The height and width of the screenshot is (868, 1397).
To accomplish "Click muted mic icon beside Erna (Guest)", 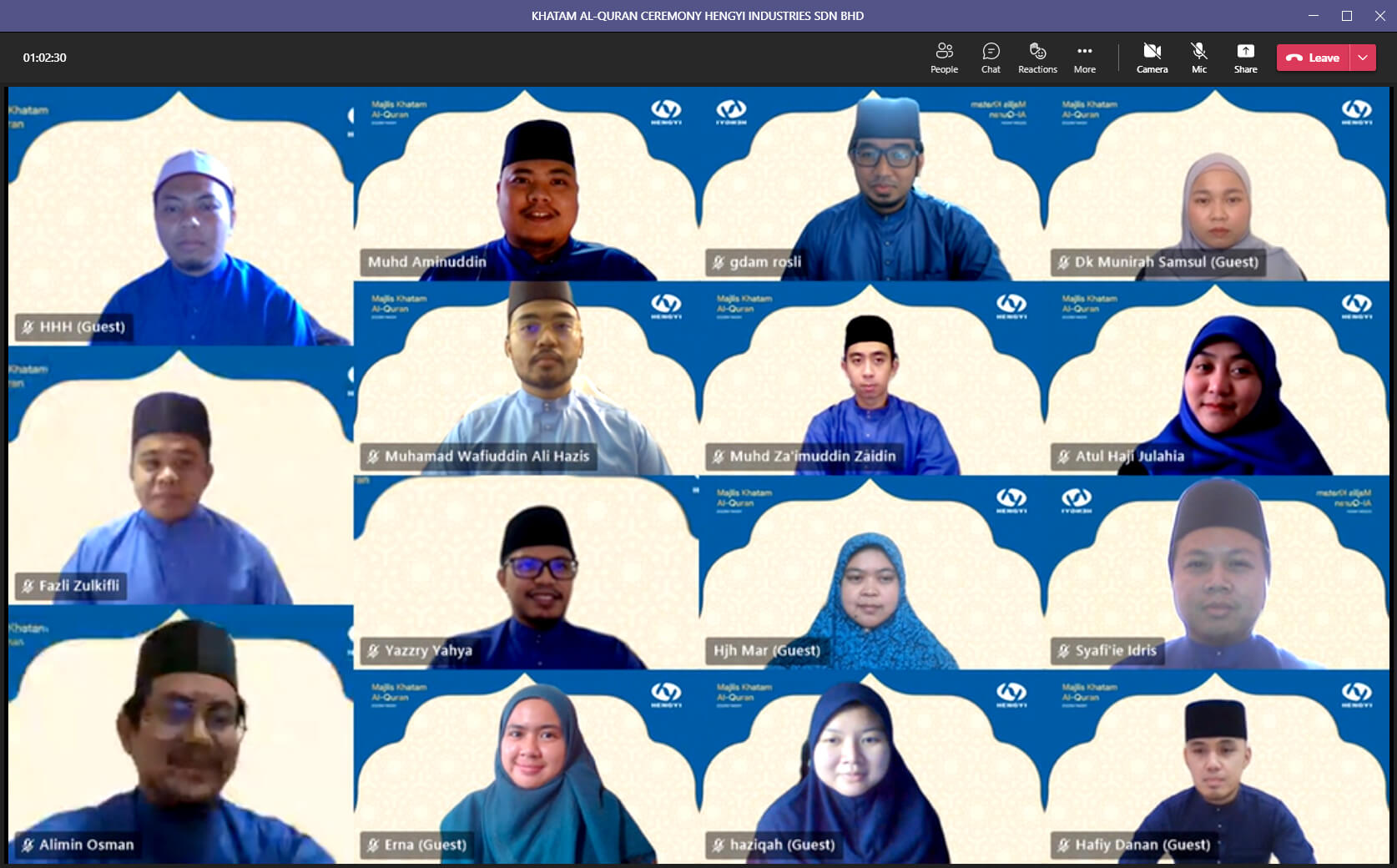I will [373, 845].
